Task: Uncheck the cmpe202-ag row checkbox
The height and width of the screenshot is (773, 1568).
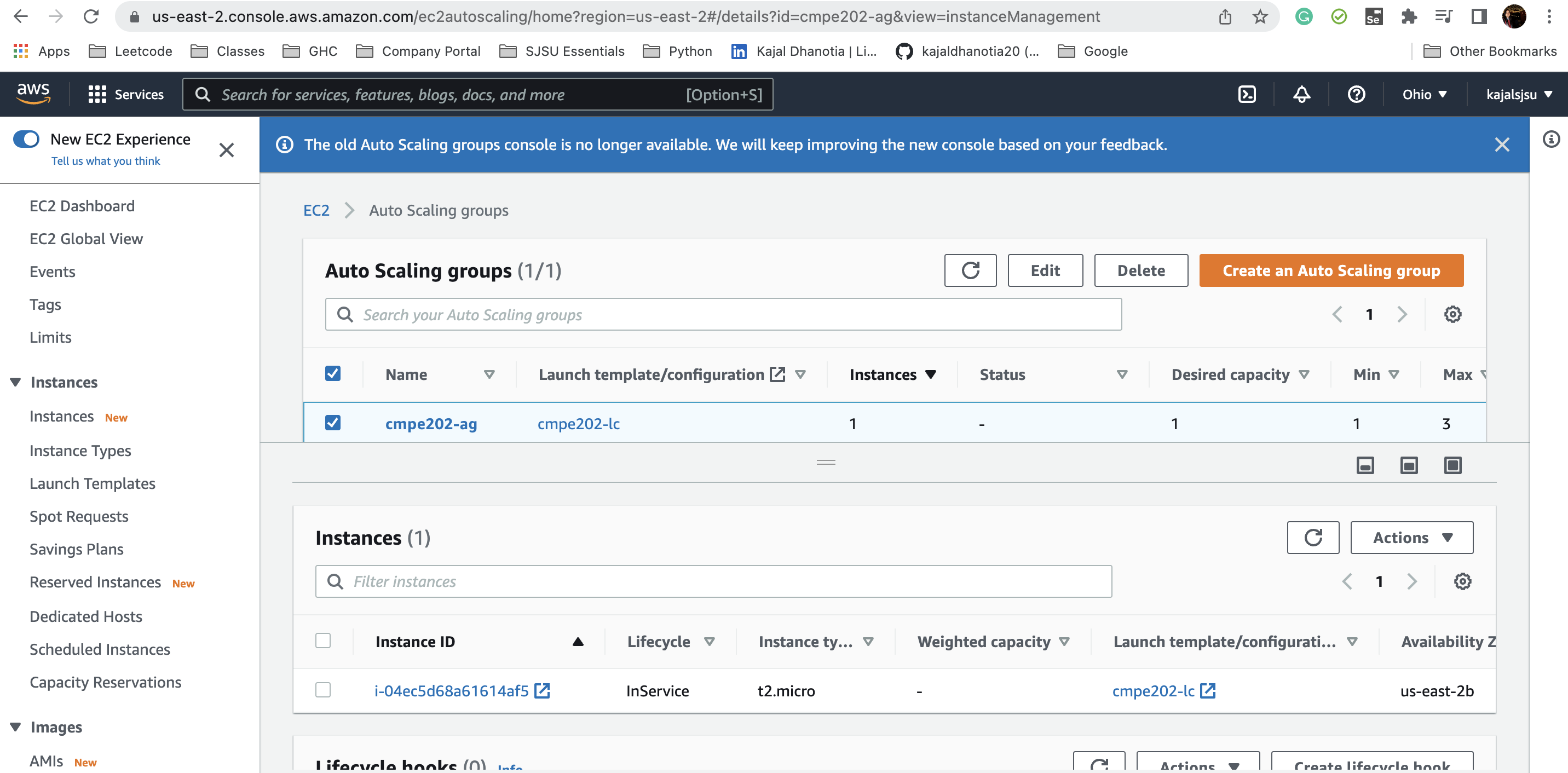Action: (333, 423)
